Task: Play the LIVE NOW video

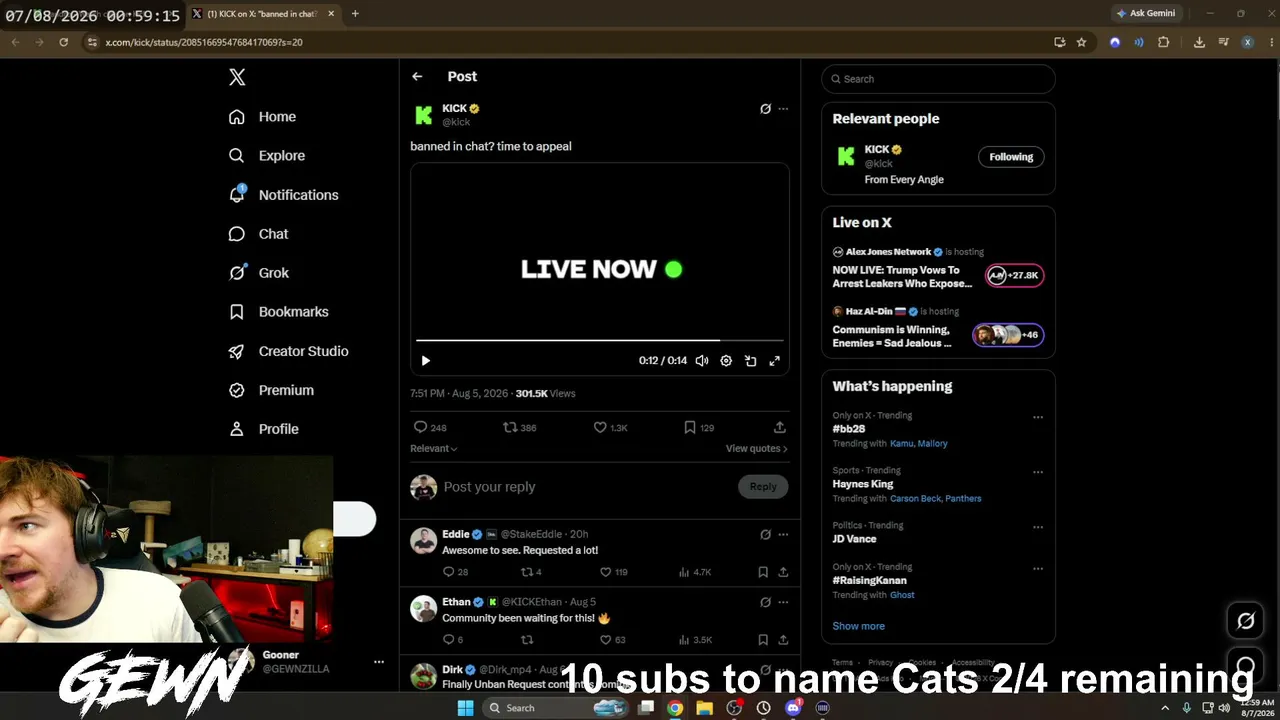Action: 425,361
